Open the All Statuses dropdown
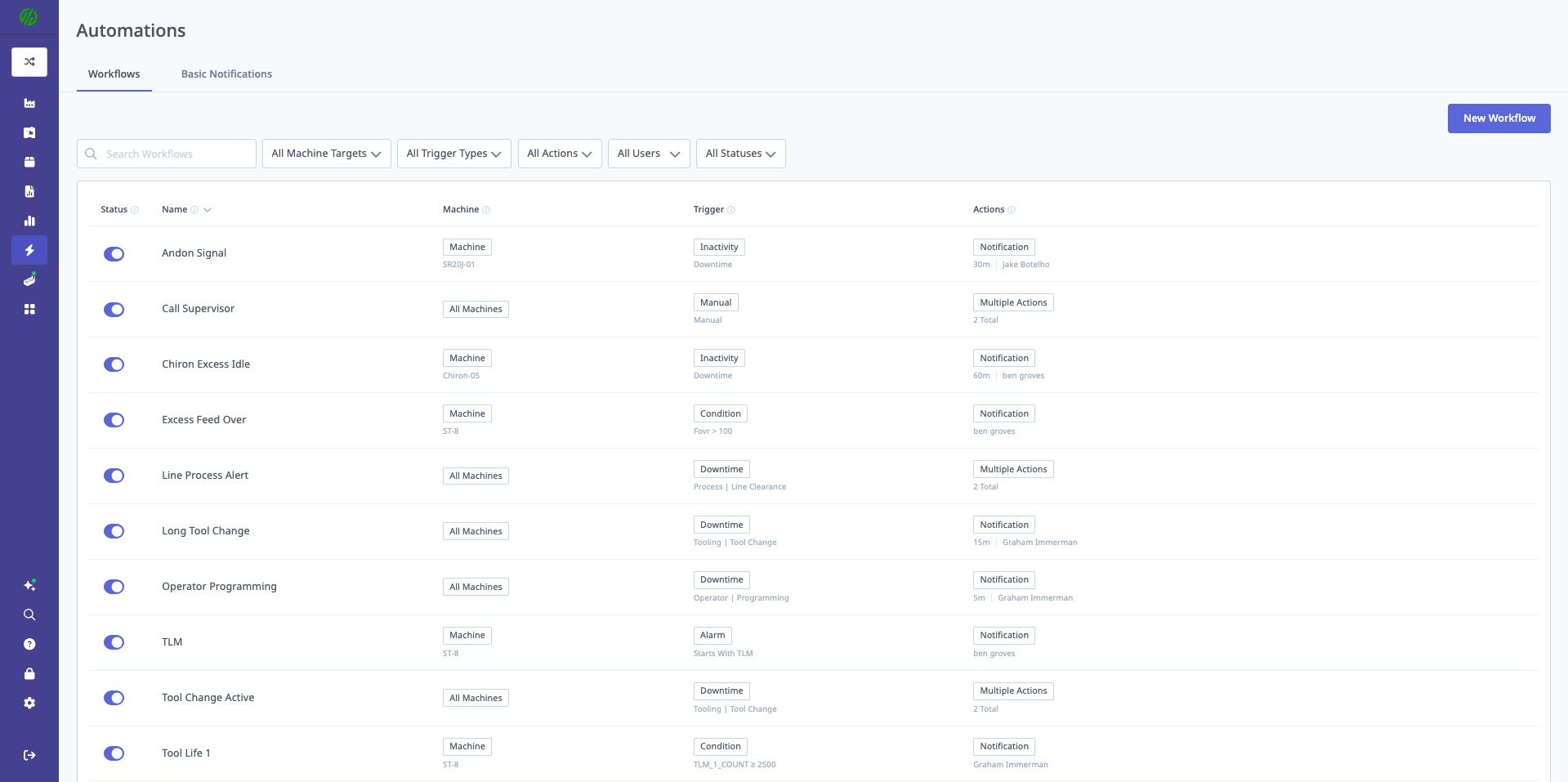 point(740,153)
